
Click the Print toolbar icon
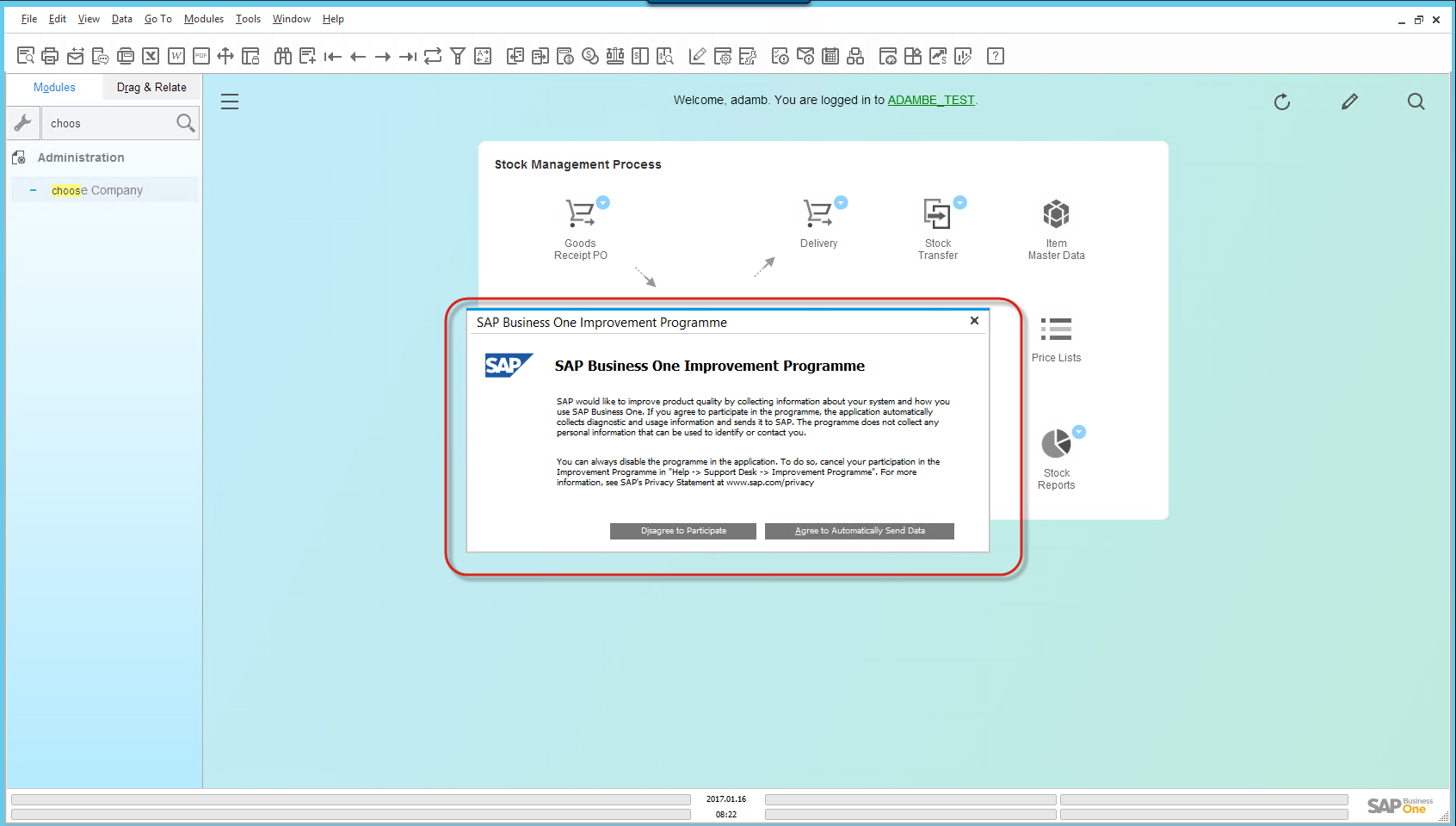pyautogui.click(x=50, y=56)
